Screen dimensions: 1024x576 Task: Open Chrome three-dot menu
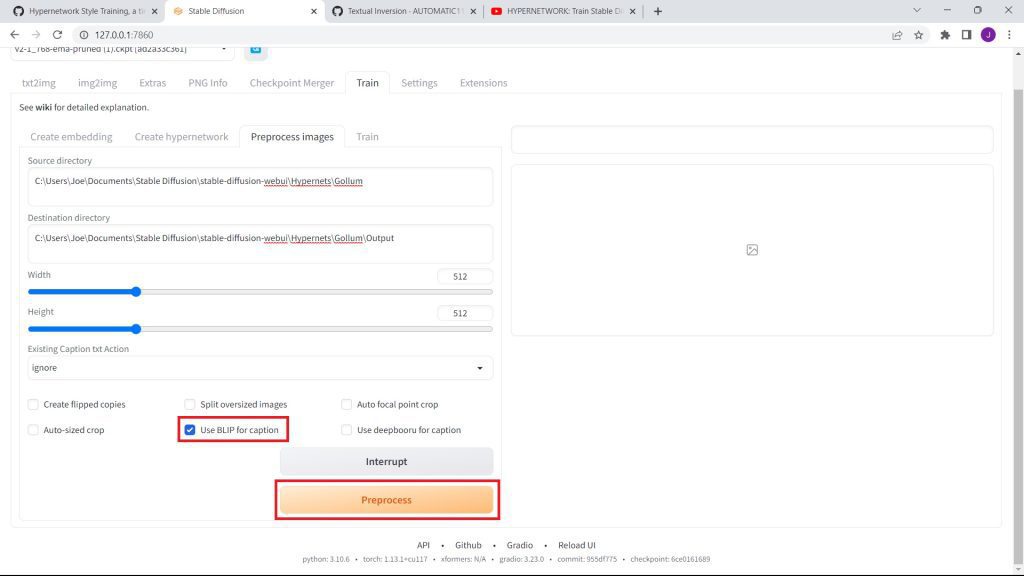click(x=1009, y=34)
